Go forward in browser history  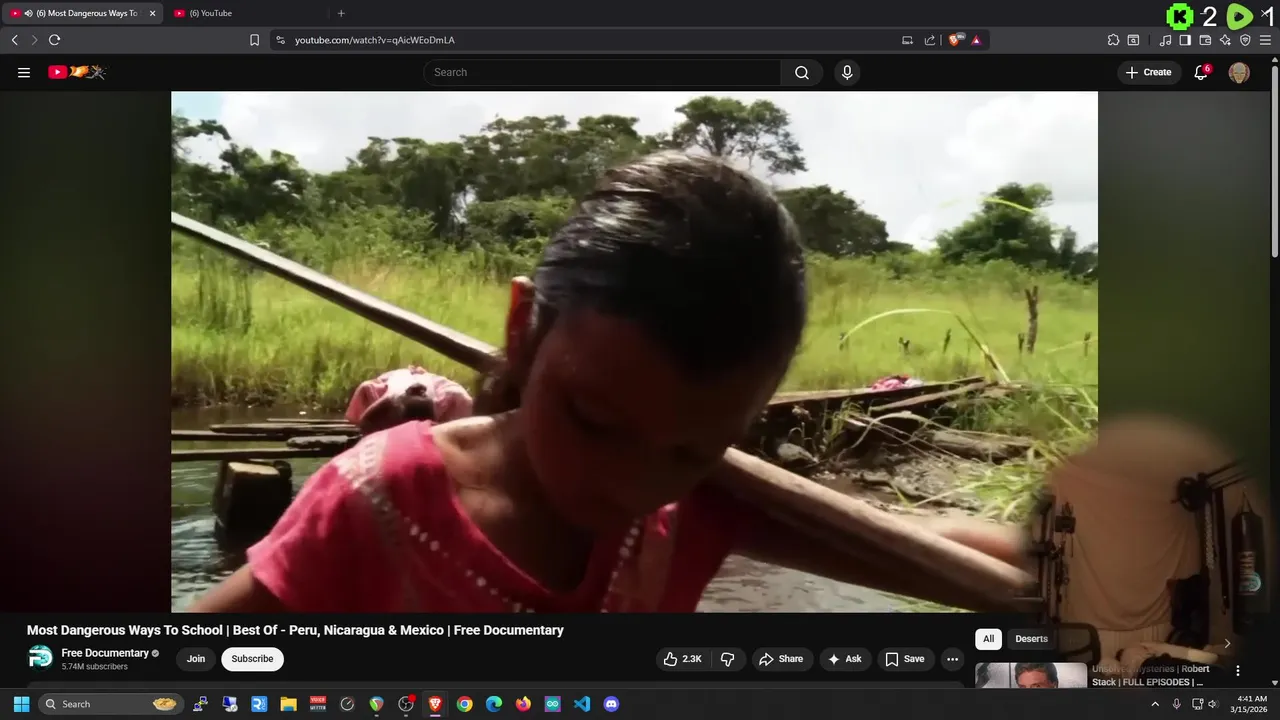coord(34,40)
